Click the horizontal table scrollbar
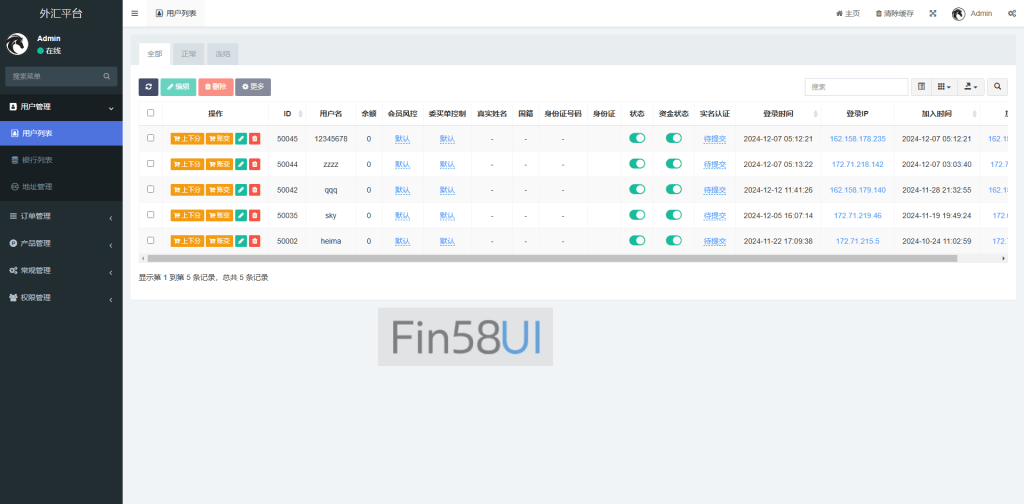 550,258
